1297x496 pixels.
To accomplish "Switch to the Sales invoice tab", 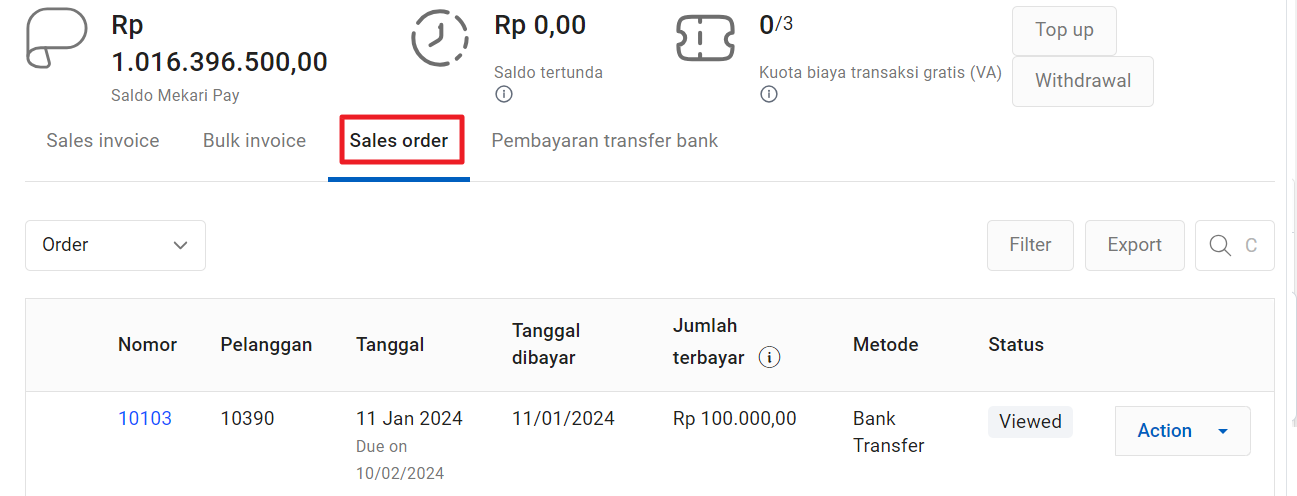I will 103,141.
